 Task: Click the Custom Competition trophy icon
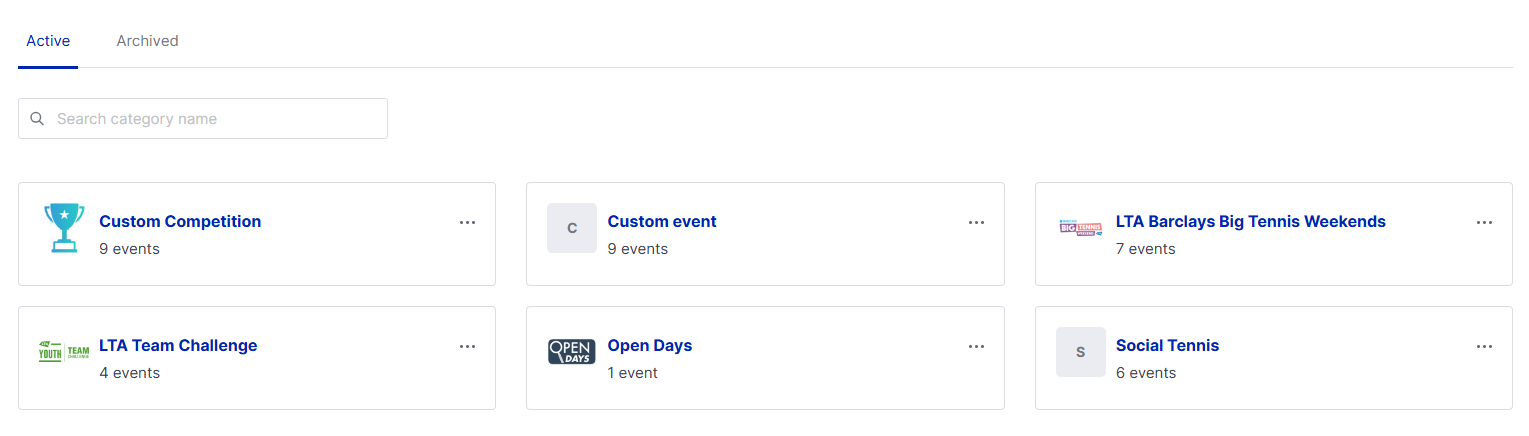pos(64,228)
